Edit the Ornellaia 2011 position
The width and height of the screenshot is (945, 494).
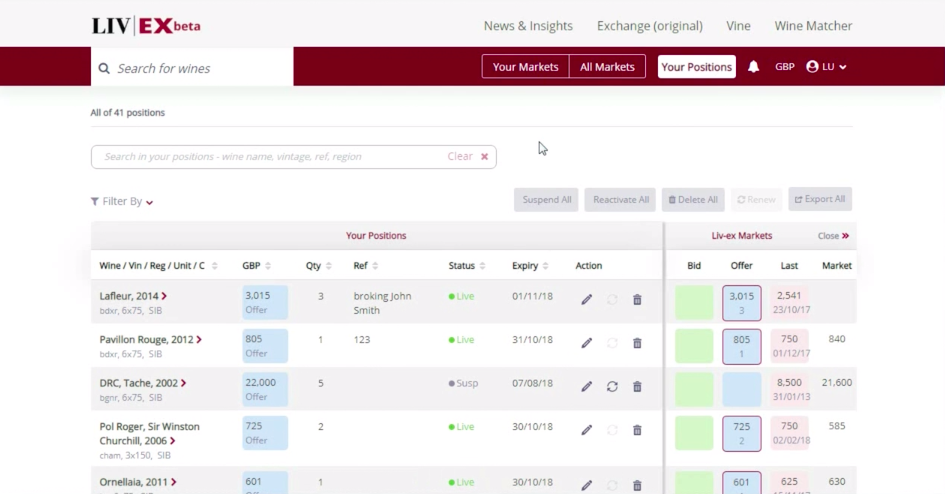pos(586,485)
